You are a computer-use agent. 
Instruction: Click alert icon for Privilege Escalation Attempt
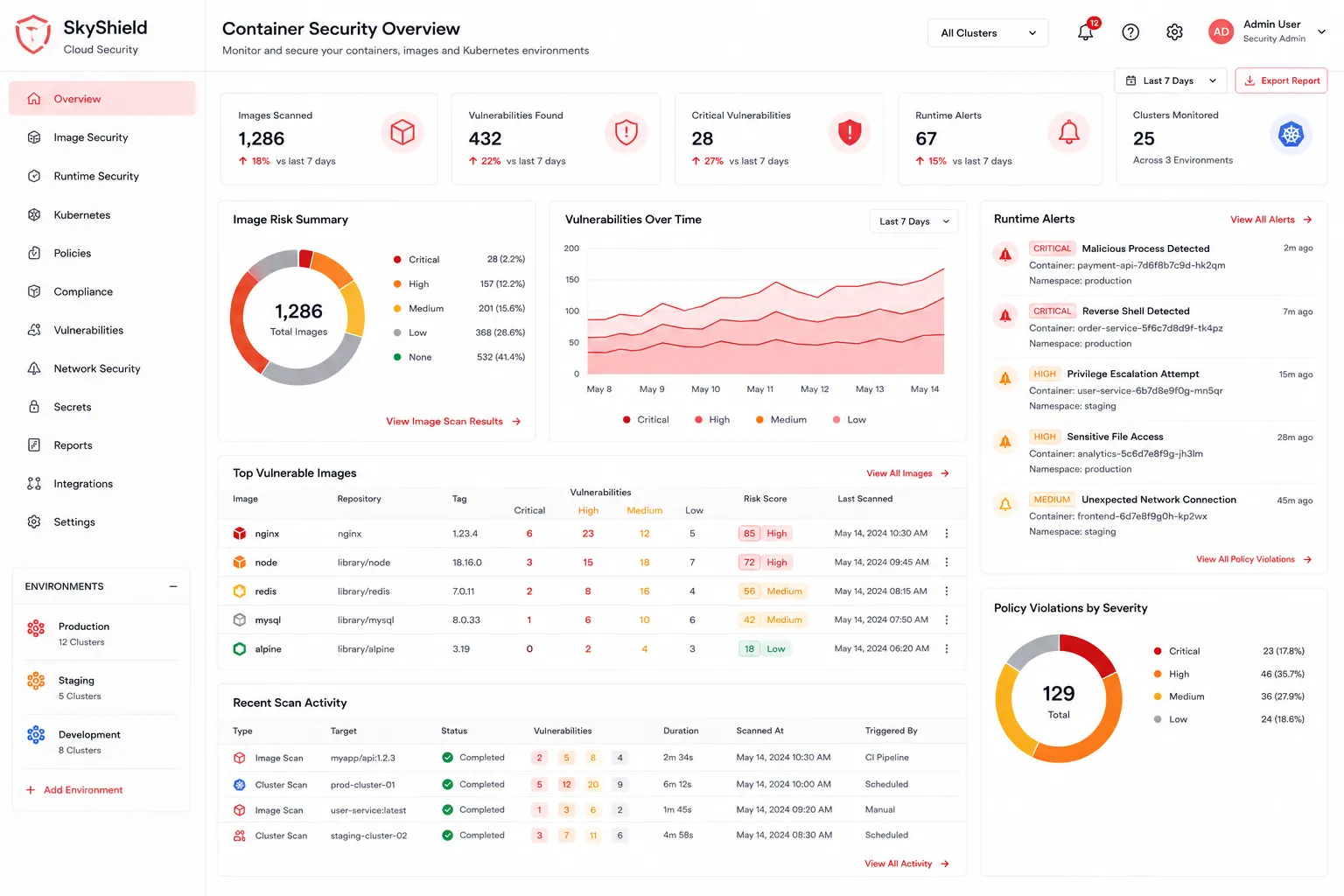1005,379
